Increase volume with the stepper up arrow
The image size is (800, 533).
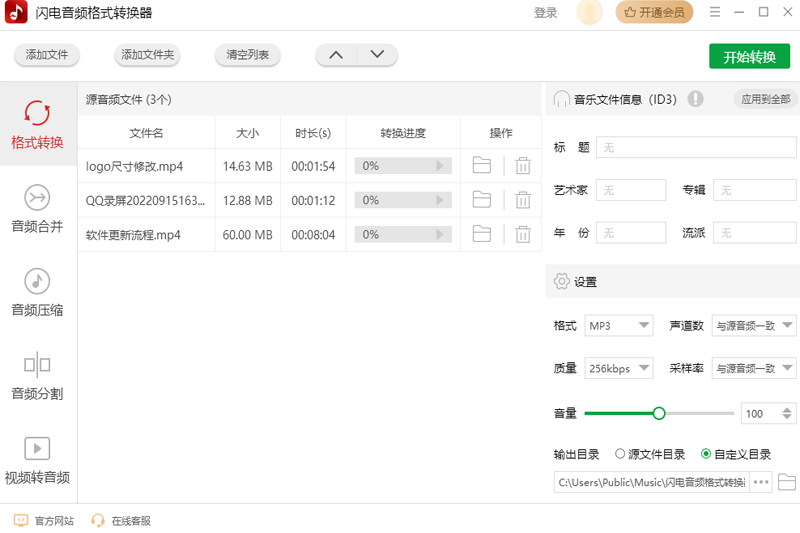tap(787, 409)
